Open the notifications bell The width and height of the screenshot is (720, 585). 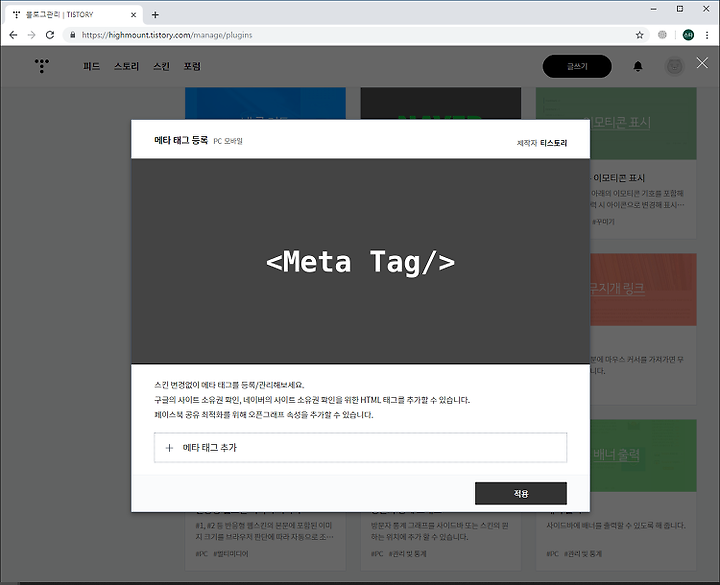(x=638, y=67)
